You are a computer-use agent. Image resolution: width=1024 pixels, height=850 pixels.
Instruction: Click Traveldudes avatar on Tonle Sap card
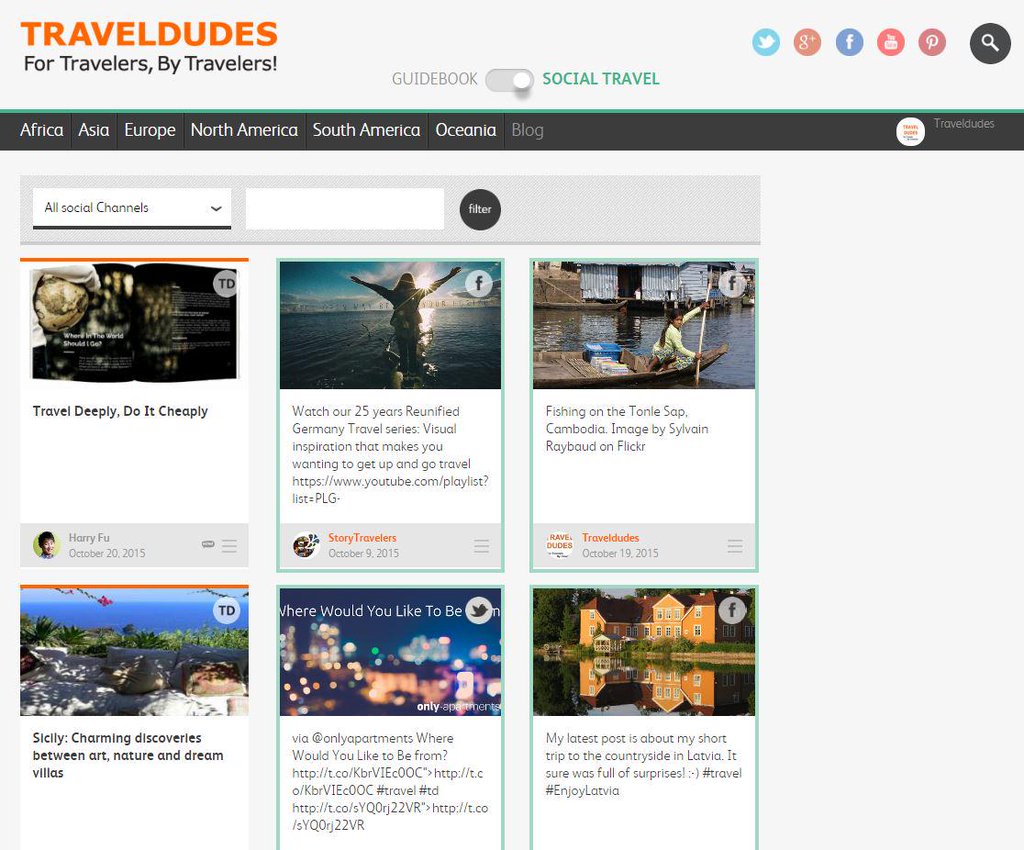click(x=560, y=545)
